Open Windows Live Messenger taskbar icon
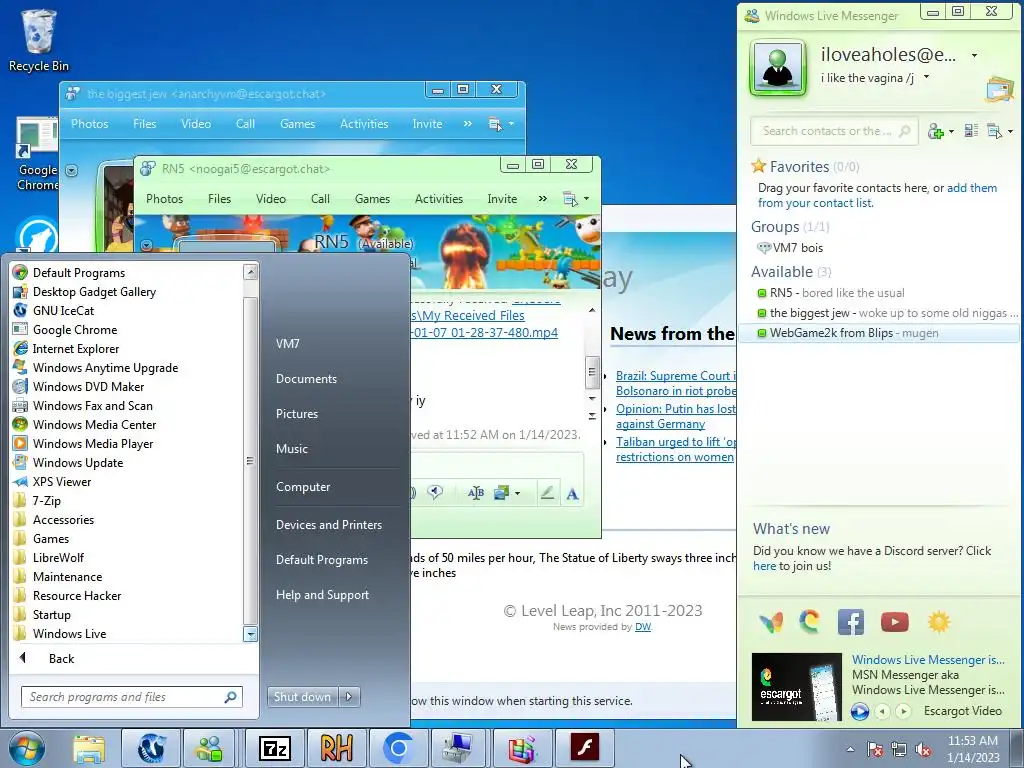 210,748
